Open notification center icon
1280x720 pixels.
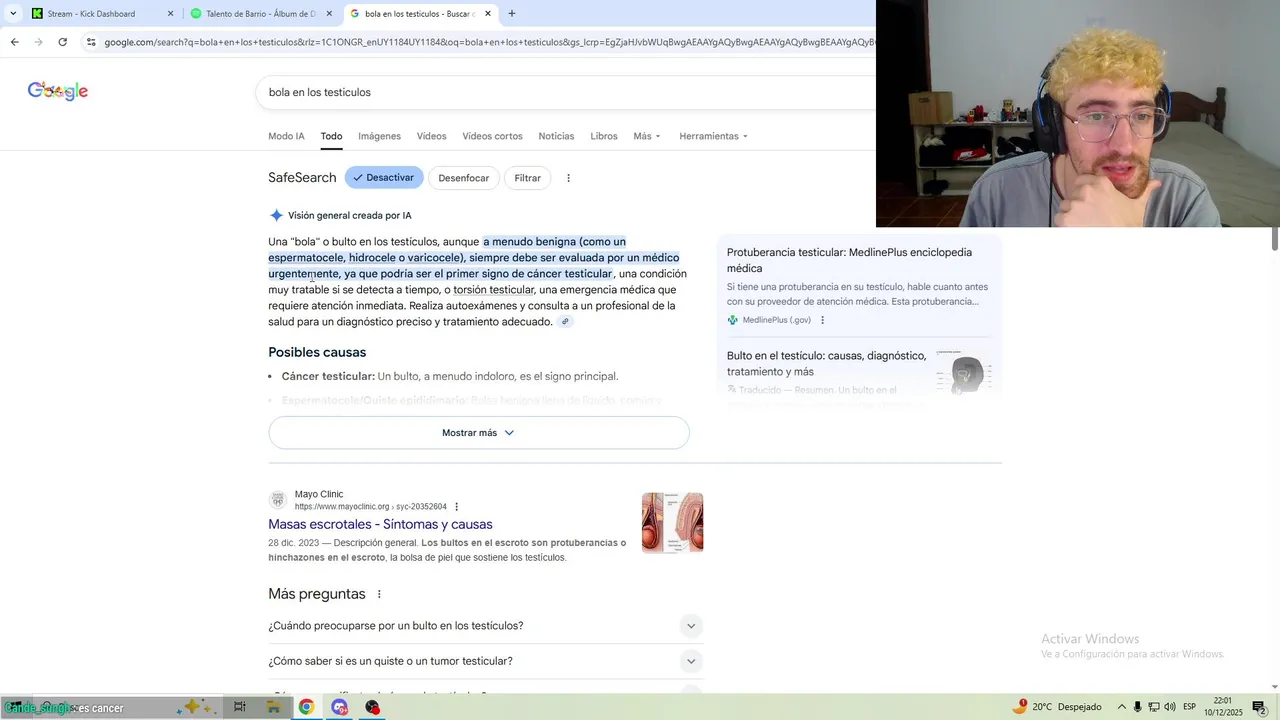point(1259,707)
